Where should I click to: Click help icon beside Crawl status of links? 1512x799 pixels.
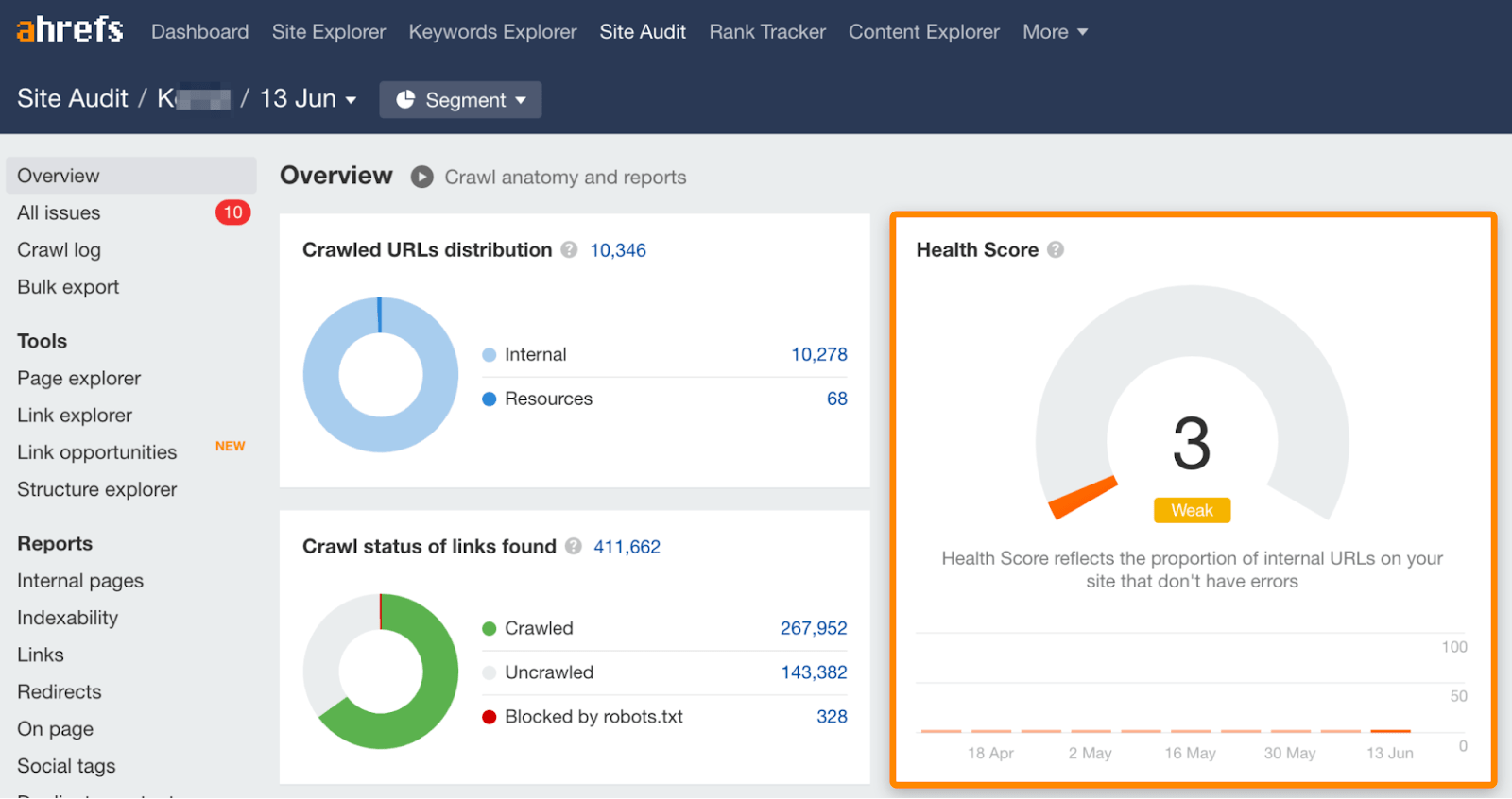click(x=573, y=546)
